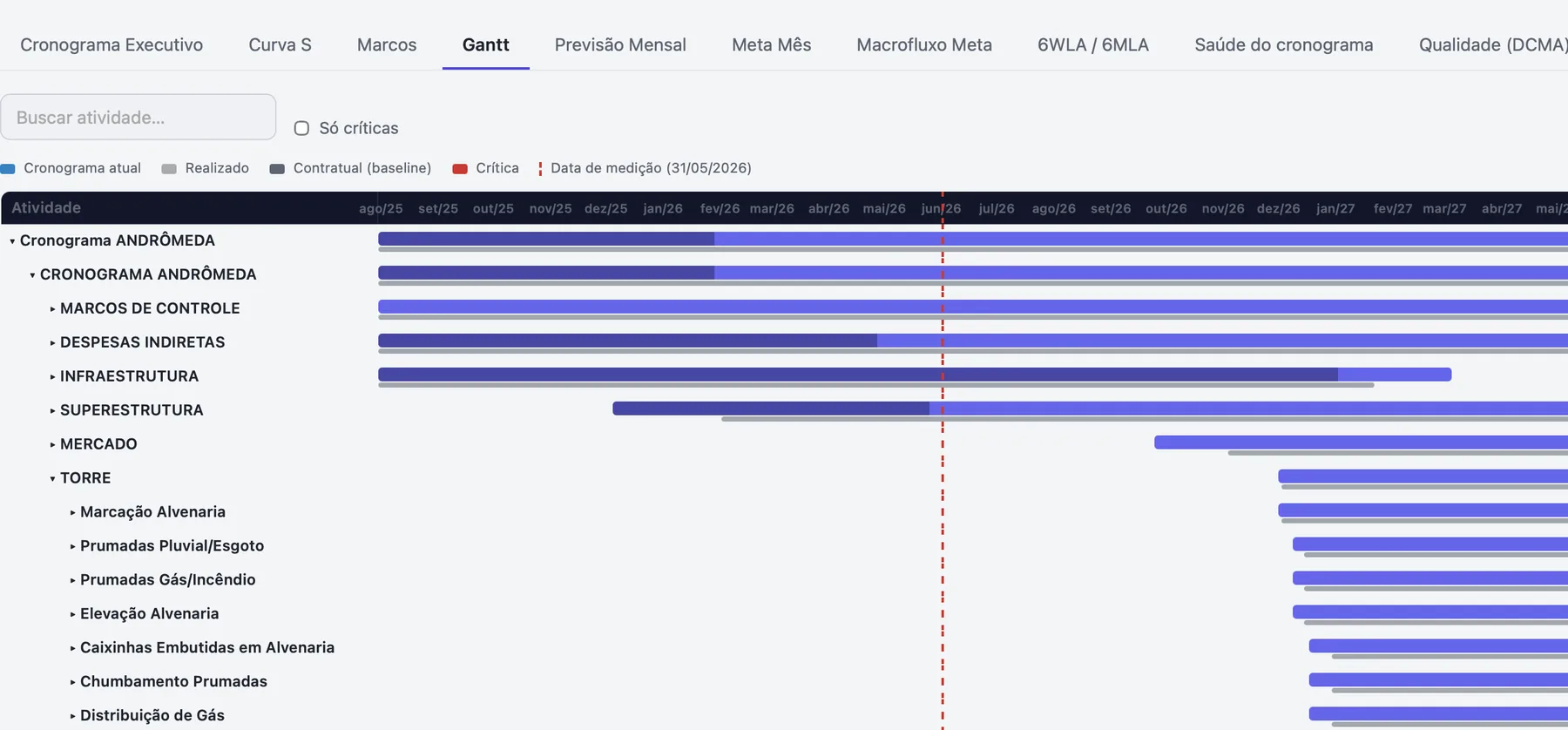Expand Chumbamento Prumadas activity
Image resolution: width=1568 pixels, height=730 pixels.
pos(72,682)
